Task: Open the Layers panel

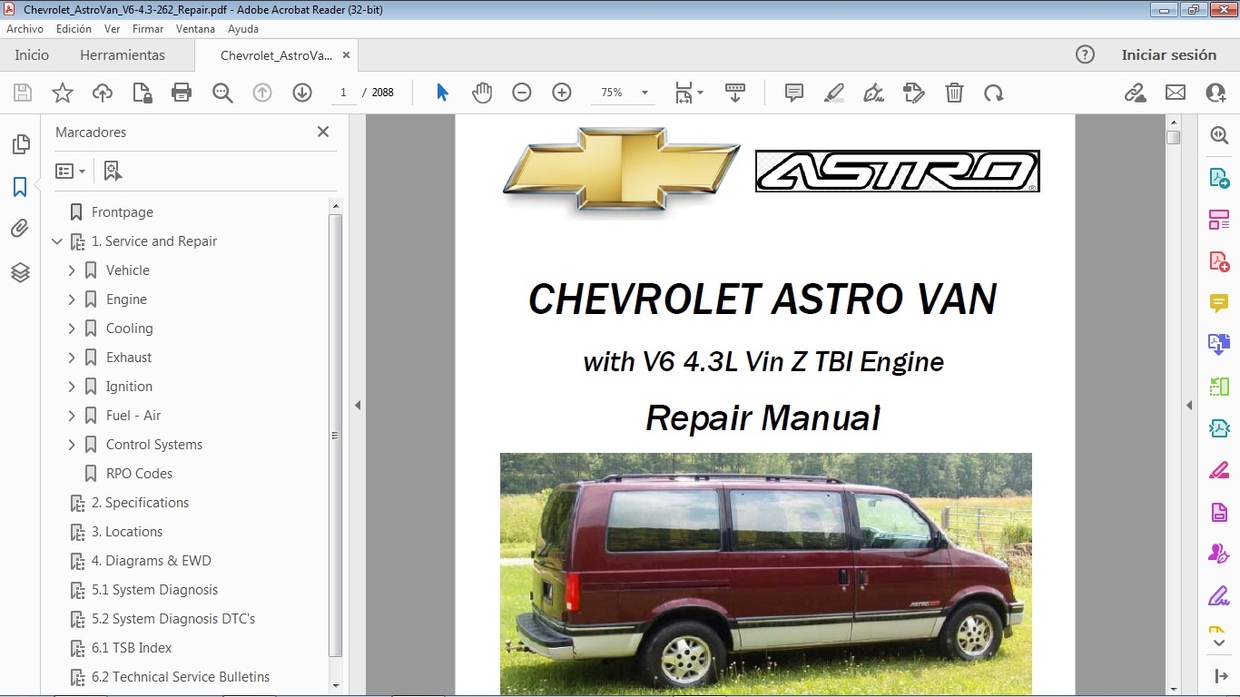Action: coord(21,272)
